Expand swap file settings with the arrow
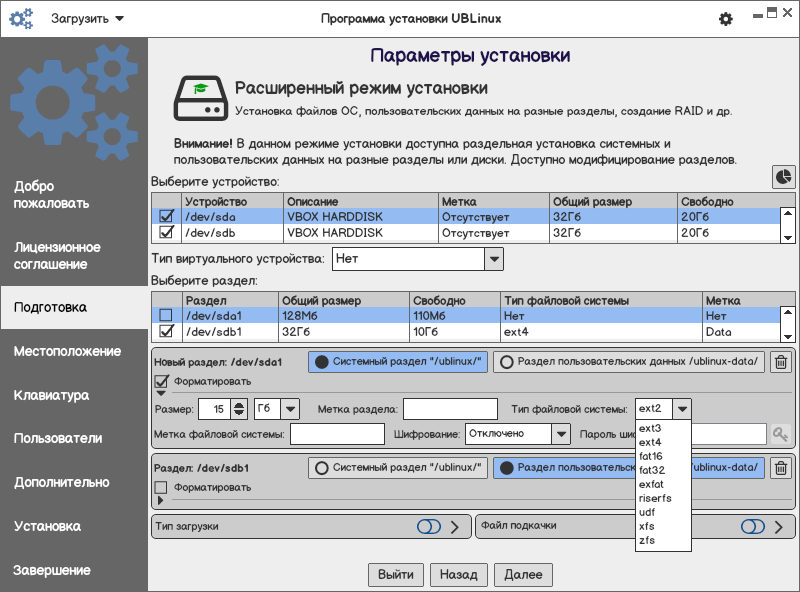 pyautogui.click(x=778, y=526)
